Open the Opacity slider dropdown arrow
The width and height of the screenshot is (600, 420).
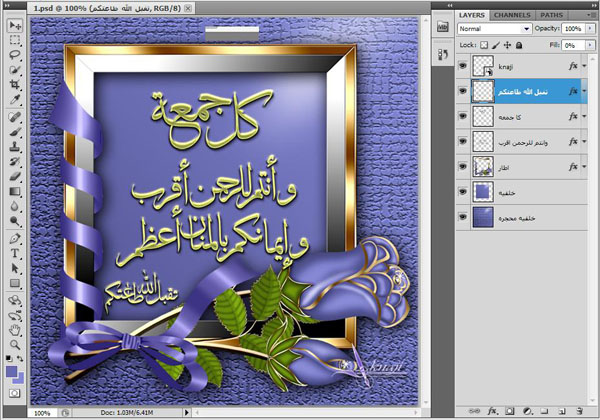tap(587, 29)
